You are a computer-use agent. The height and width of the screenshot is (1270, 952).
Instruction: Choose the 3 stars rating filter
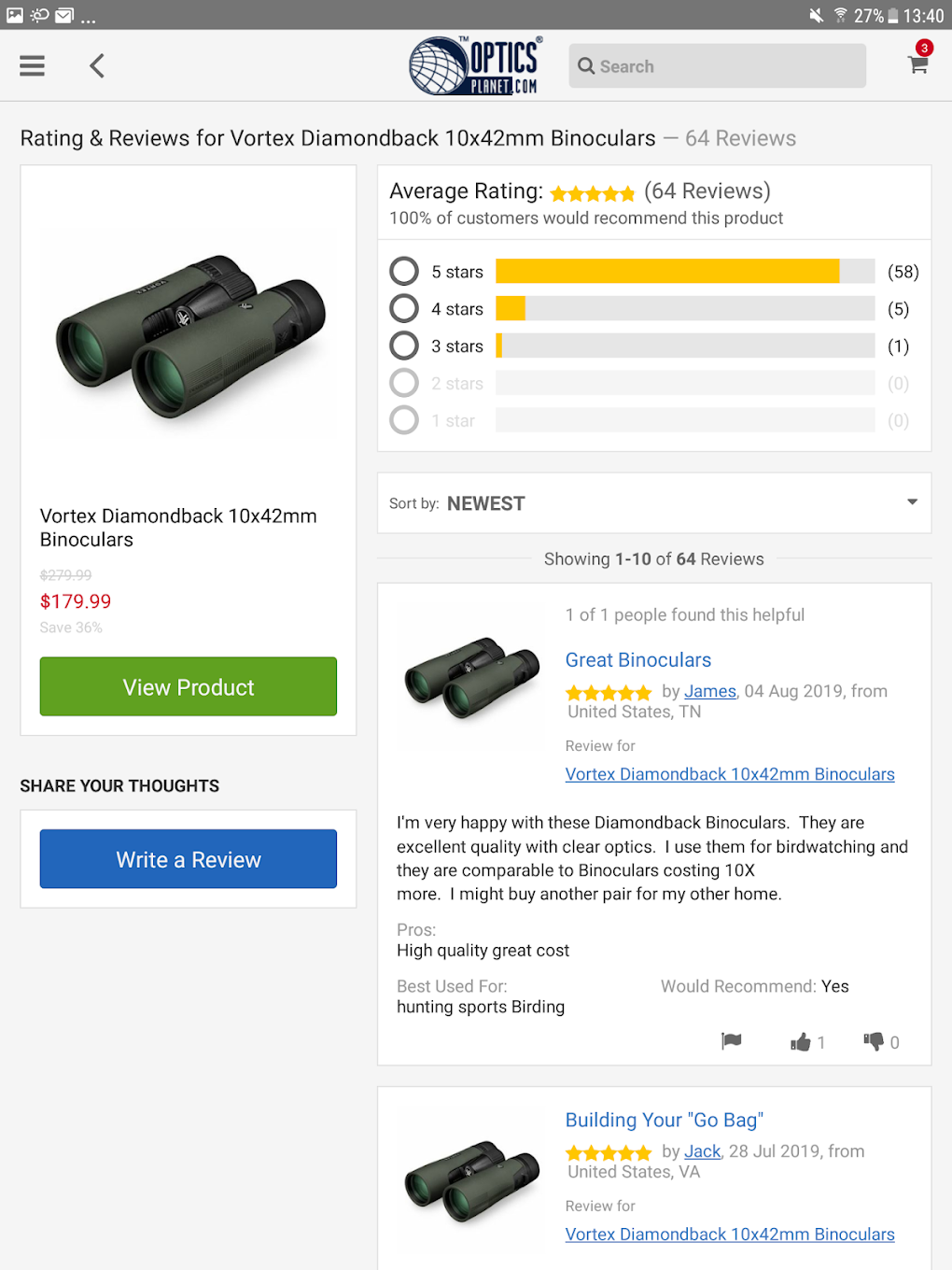click(x=404, y=346)
